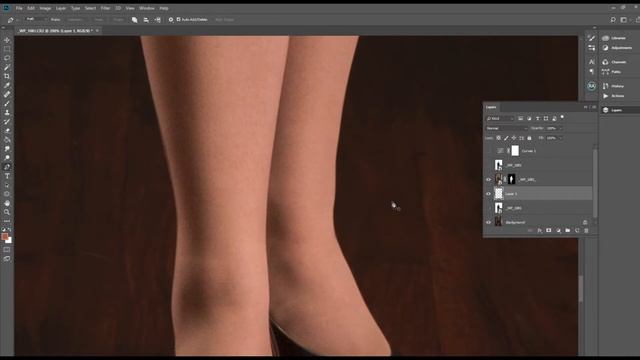Toggle lock transparent pixels
Screen dimensions: 640x360
point(499,138)
